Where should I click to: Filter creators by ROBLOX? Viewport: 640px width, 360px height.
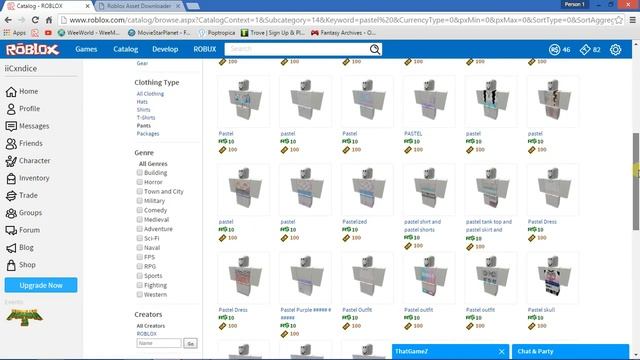coord(147,334)
